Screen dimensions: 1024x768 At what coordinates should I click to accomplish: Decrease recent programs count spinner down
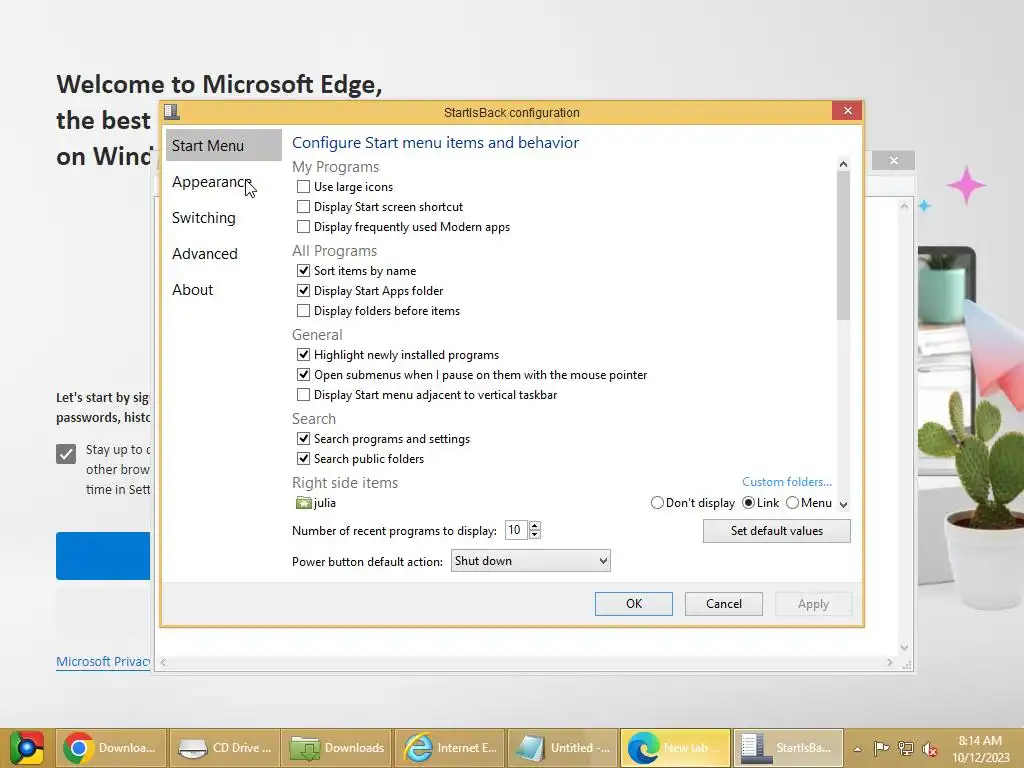[534, 534]
